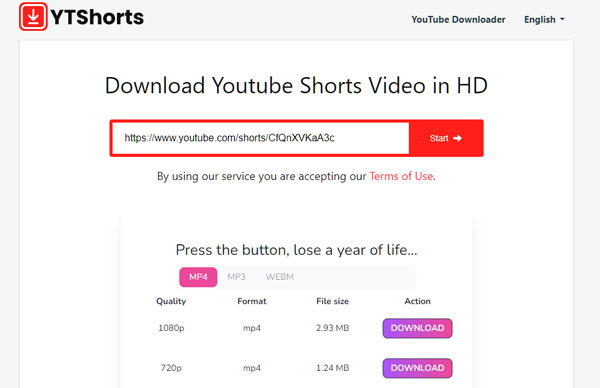Click the video title 'Press the button, lose a year of life...'
The width and height of the screenshot is (600, 388).
pos(297,250)
